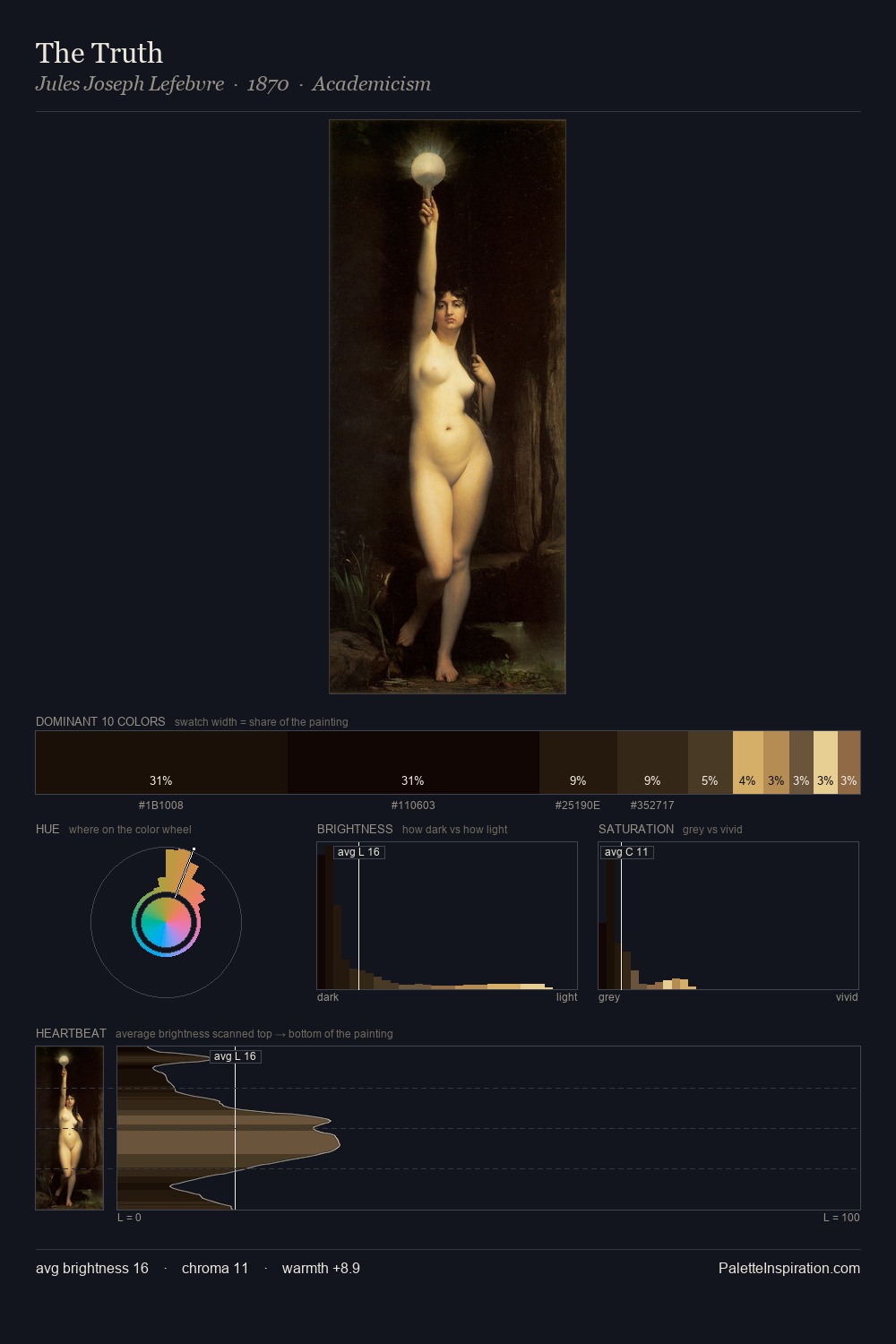
Task: Open the PaletteInspiration.com link
Action: pyautogui.click(x=789, y=1268)
